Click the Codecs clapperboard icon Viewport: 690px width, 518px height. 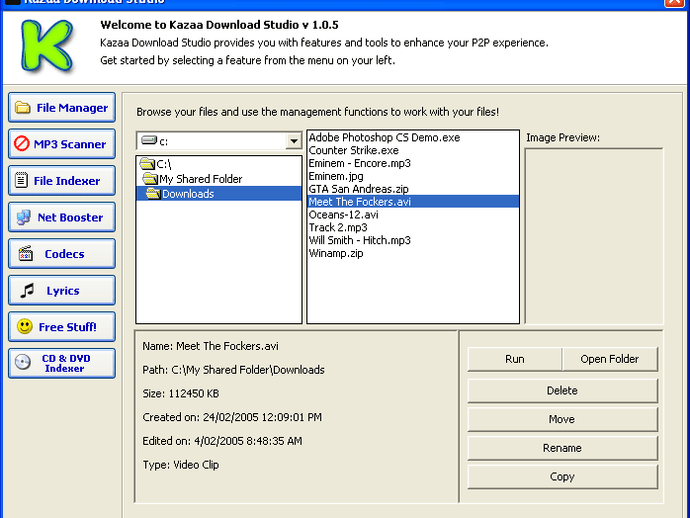click(x=26, y=253)
